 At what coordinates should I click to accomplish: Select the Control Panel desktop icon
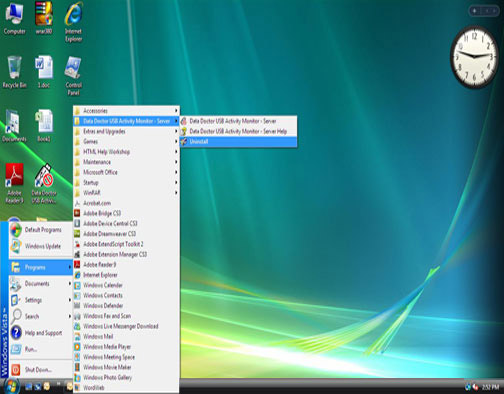tap(73, 76)
